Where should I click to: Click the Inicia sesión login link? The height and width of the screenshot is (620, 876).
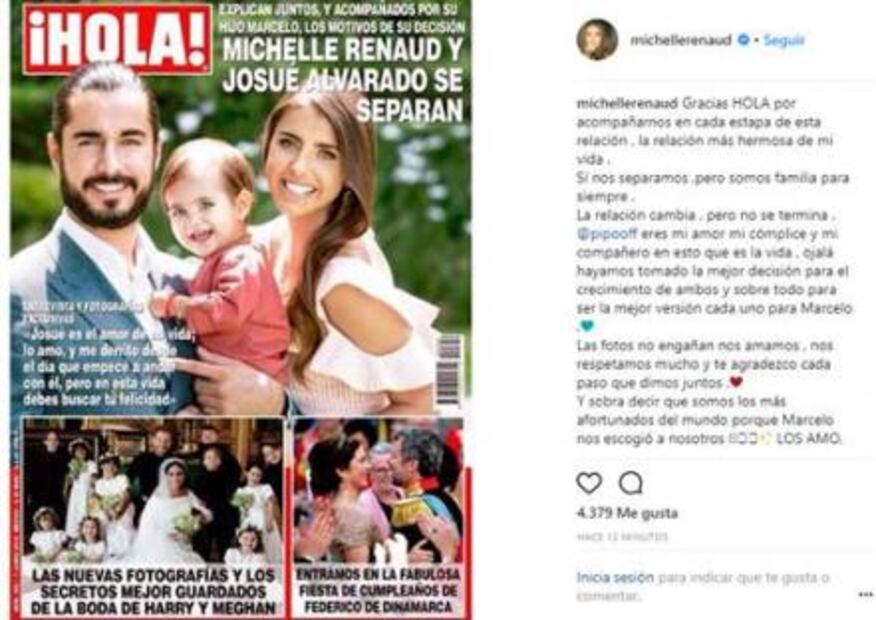pyautogui.click(x=615, y=577)
